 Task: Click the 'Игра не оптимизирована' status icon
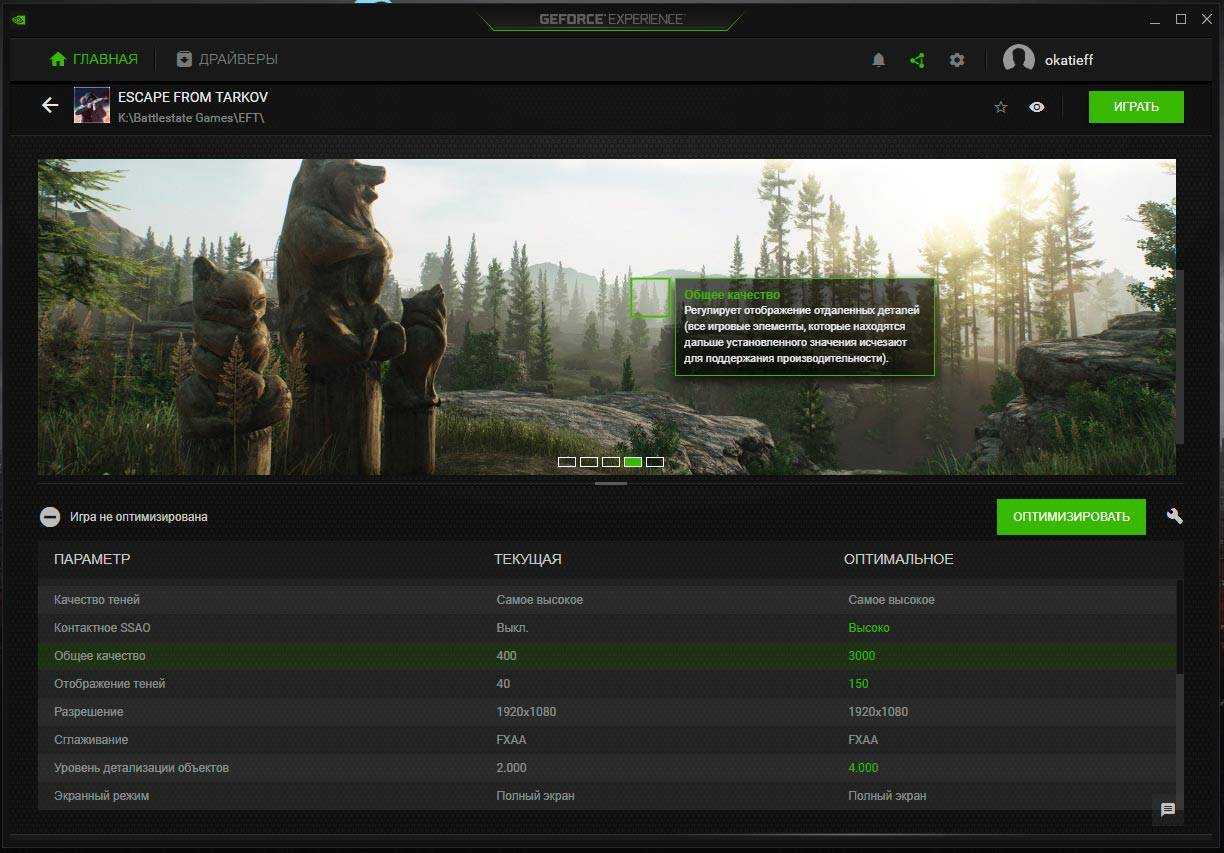click(x=50, y=517)
